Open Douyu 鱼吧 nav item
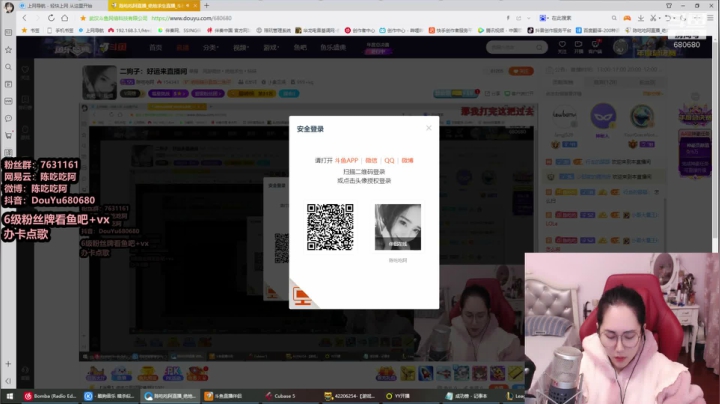 (x=300, y=47)
